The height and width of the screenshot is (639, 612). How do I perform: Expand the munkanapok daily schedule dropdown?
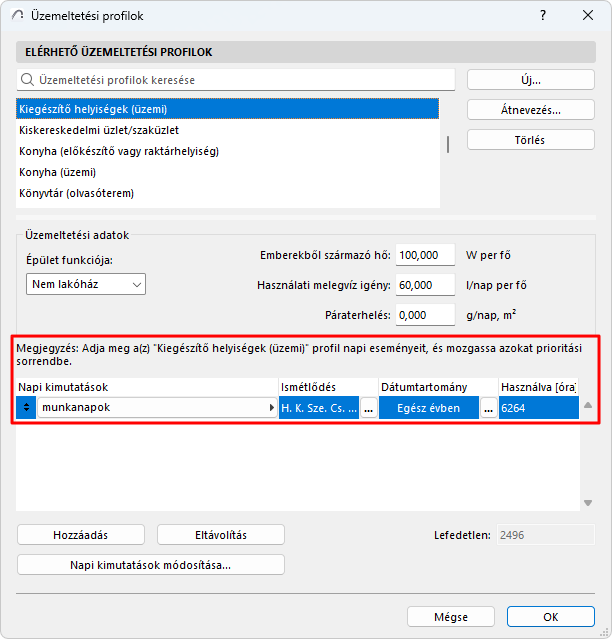point(272,408)
